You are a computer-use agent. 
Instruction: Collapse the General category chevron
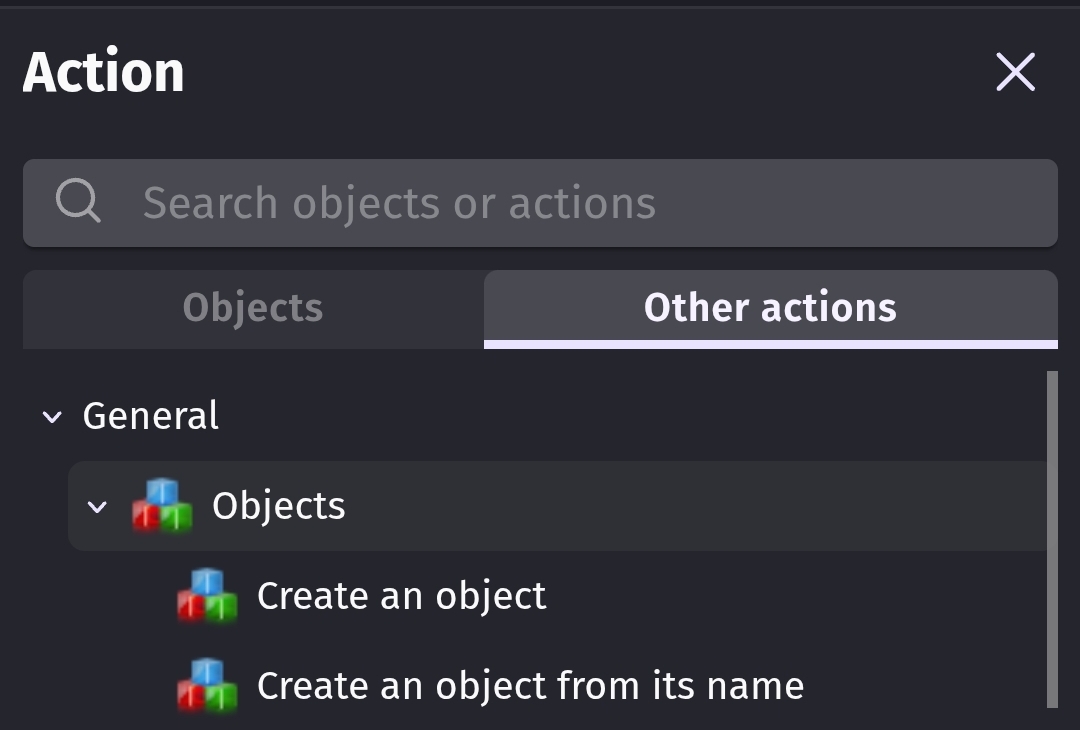51,417
